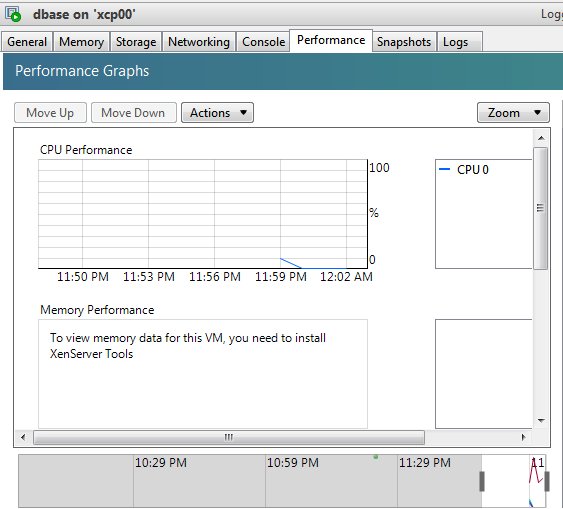Click the Move Up button
Screen dimensions: 563x509
coord(50,113)
